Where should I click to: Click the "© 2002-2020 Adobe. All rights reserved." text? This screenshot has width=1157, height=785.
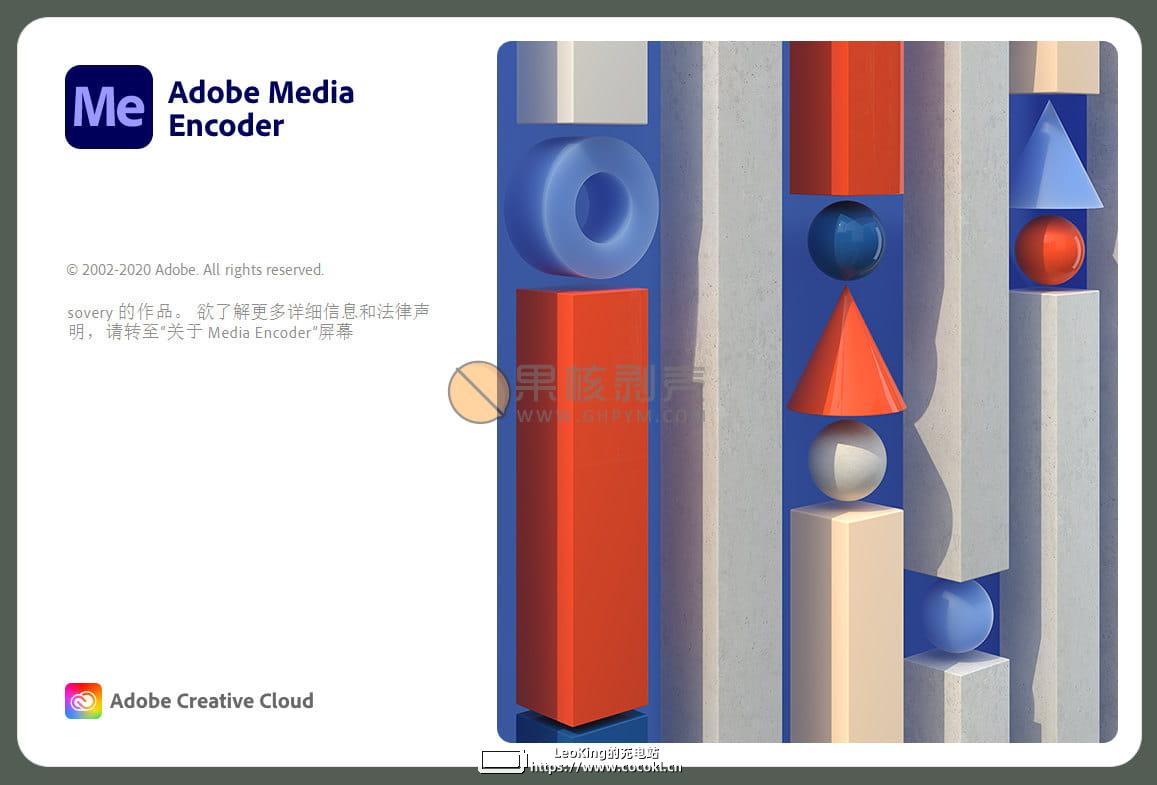pos(195,270)
